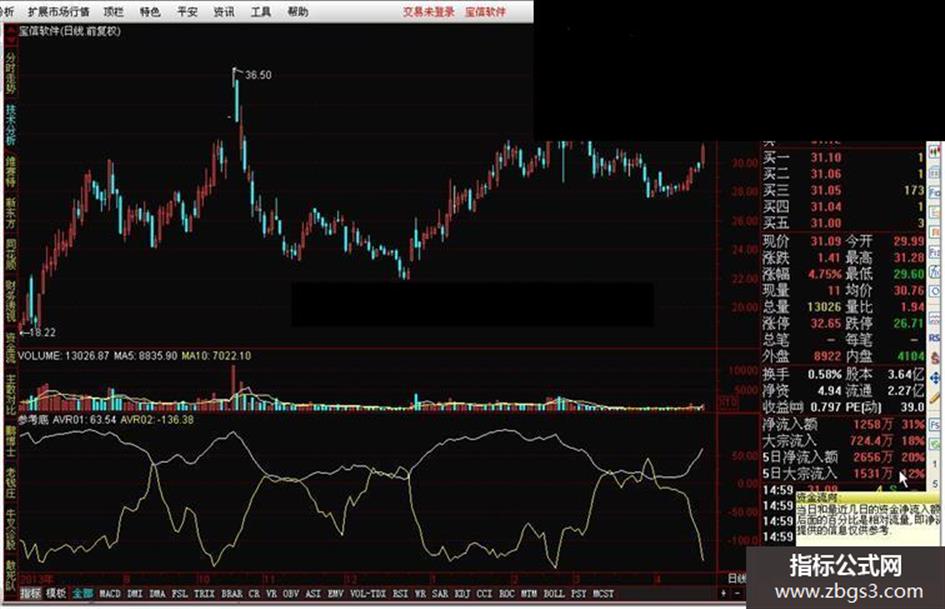Select the 指标 tab in bottom bar
The width and height of the screenshot is (945, 609).
tap(31, 593)
